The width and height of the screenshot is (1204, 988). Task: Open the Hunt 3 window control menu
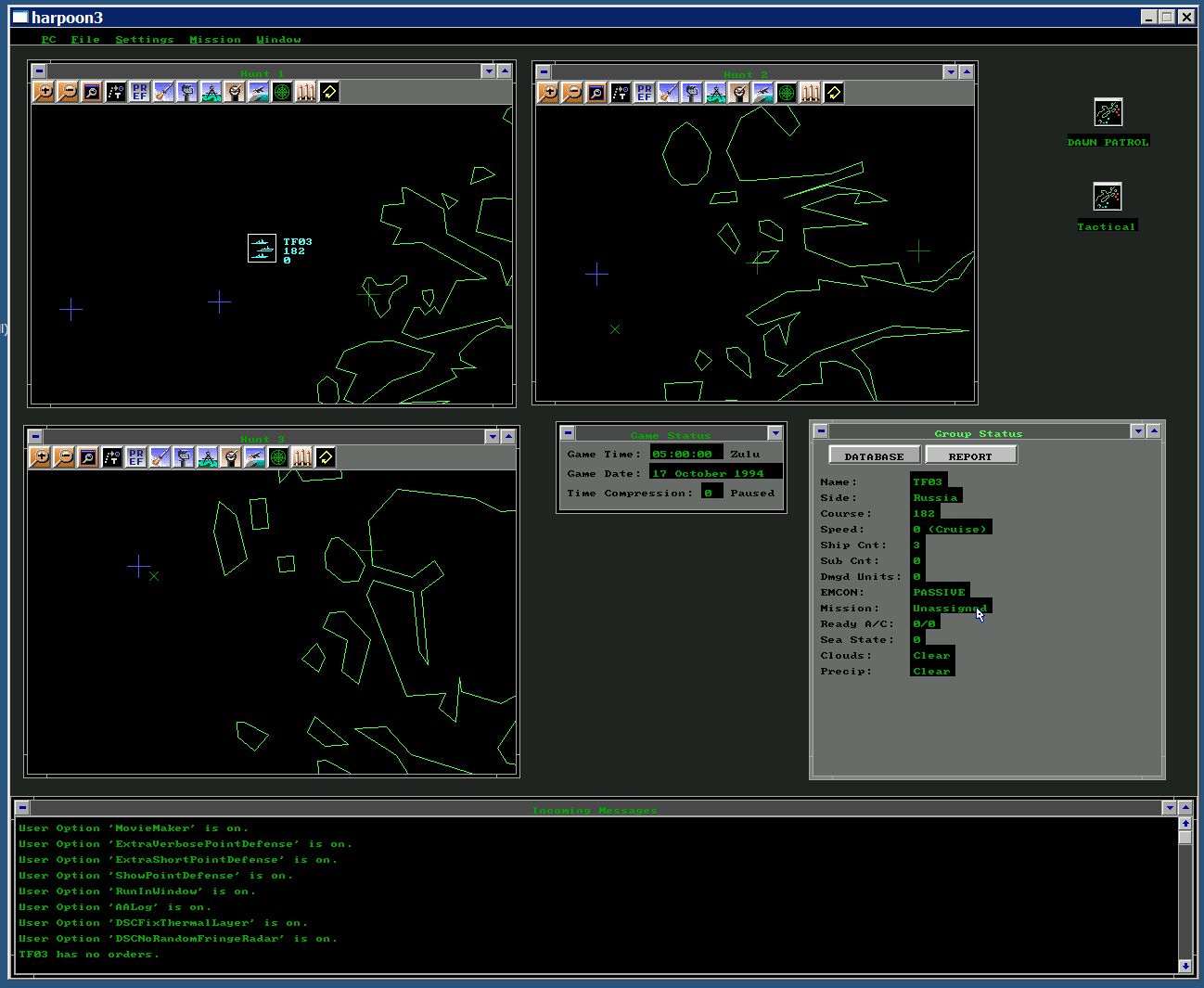click(35, 436)
